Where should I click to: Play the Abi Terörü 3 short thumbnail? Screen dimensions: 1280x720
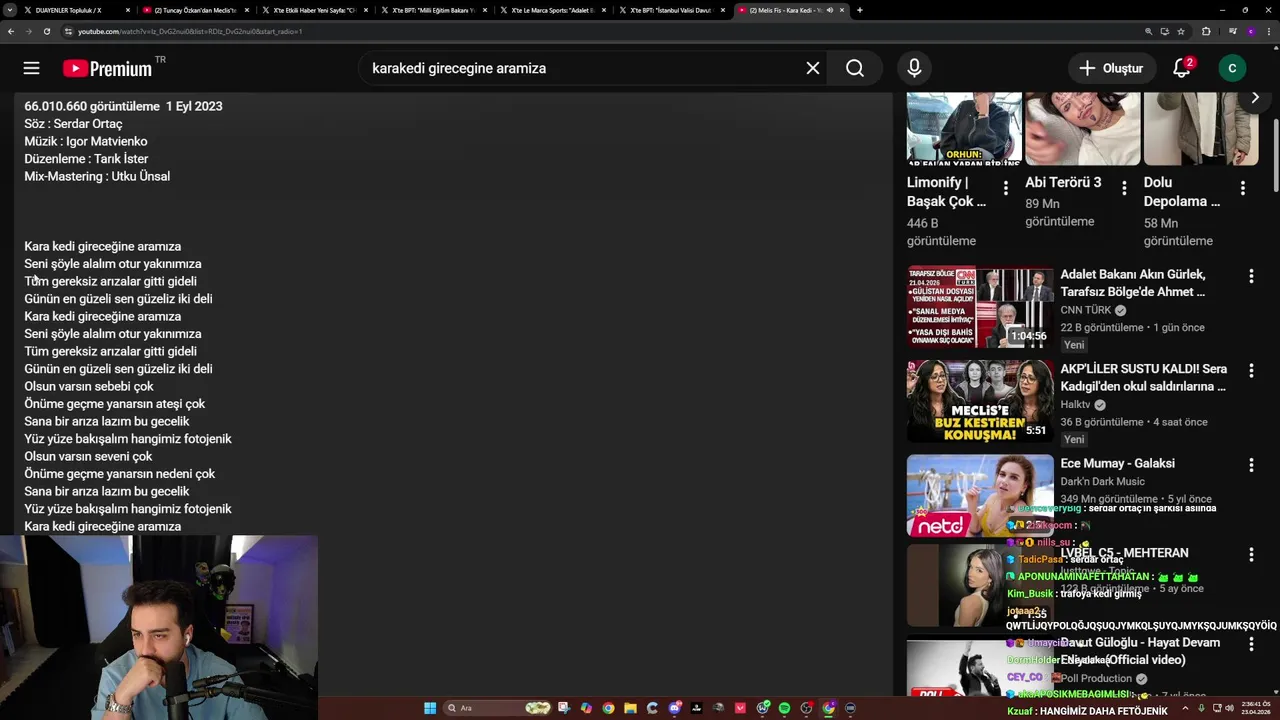1082,128
